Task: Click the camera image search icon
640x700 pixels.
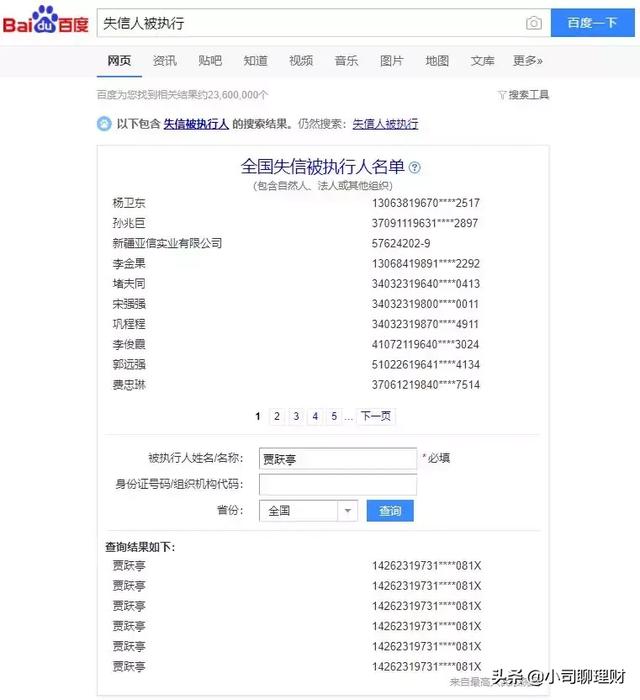Action: (x=534, y=23)
